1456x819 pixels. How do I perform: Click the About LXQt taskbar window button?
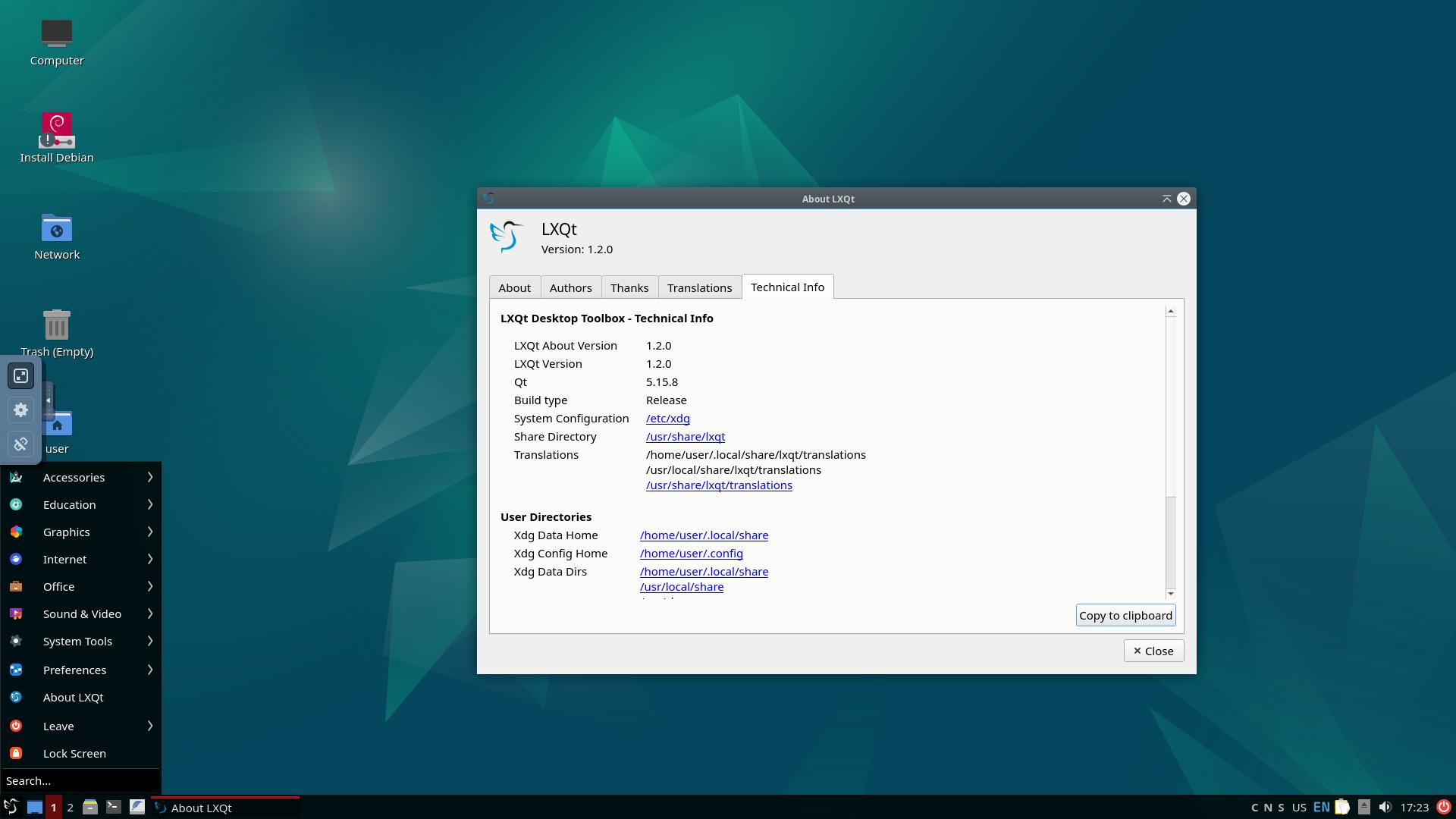tap(225, 808)
